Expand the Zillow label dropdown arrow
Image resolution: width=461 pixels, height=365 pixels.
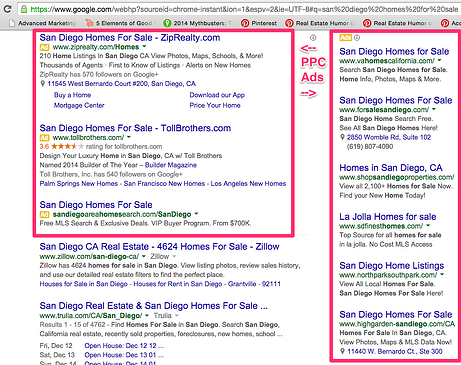(174, 256)
